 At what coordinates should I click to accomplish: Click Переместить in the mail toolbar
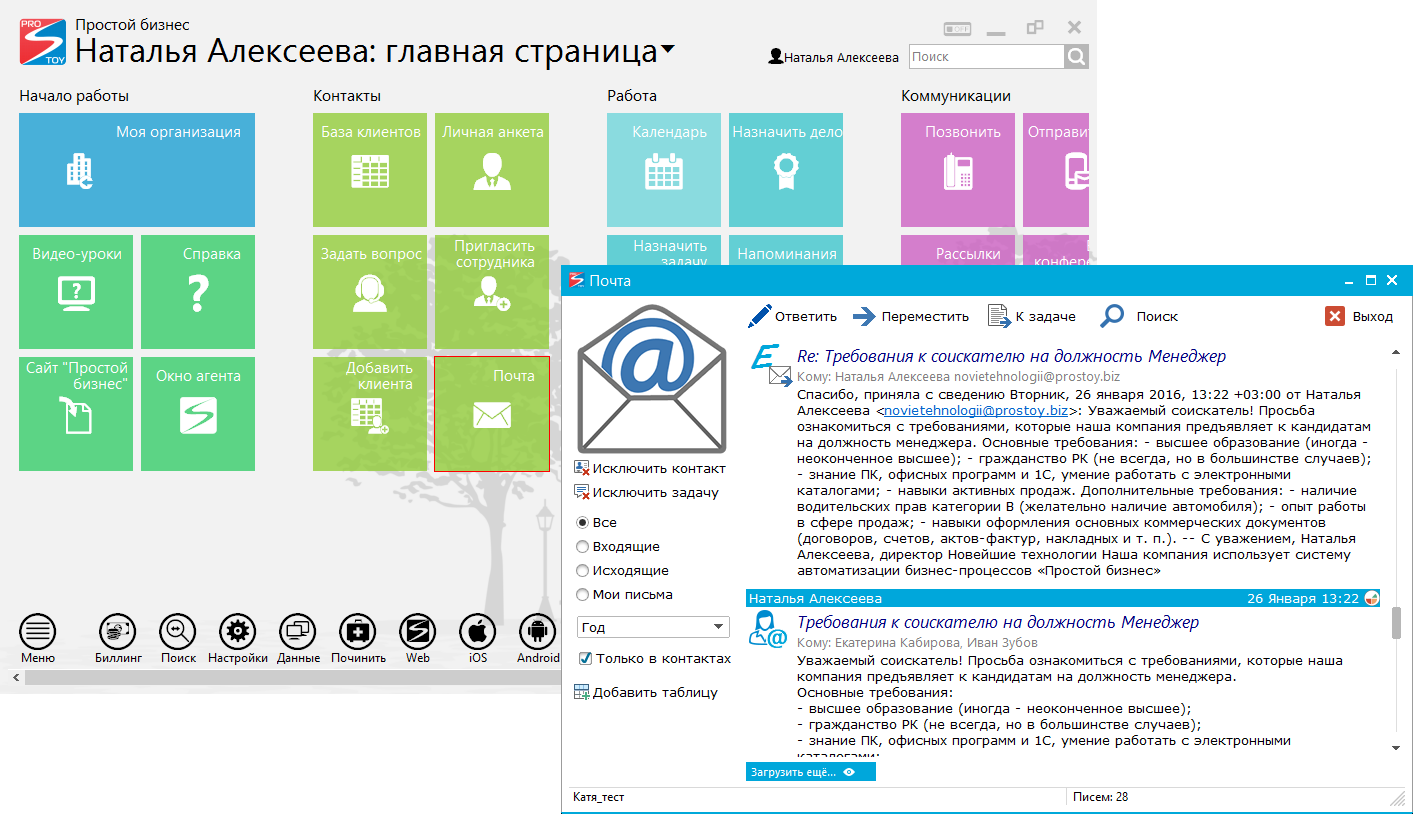(x=911, y=316)
